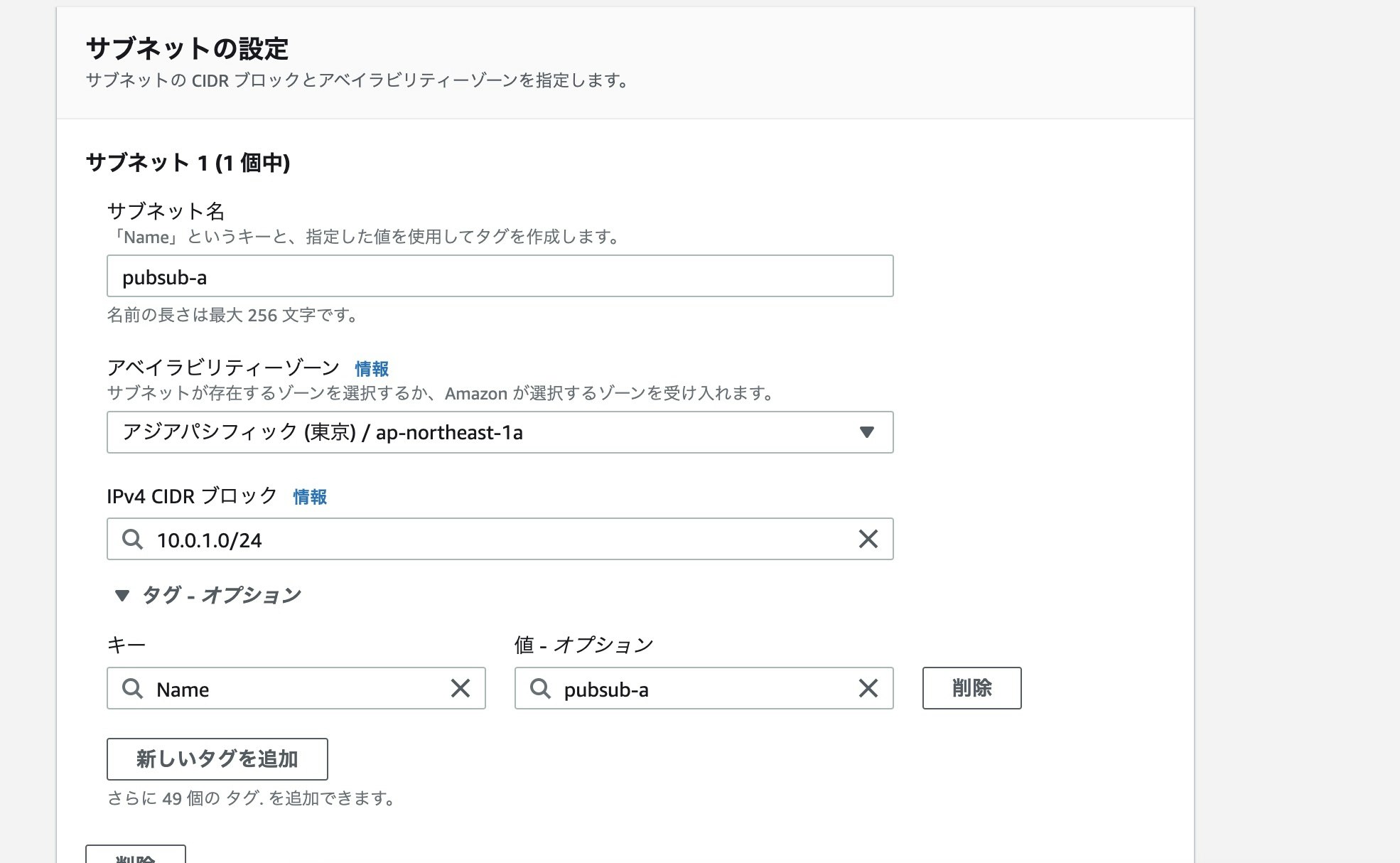Click the search icon inside the キー field
1400x863 pixels.
[x=132, y=688]
